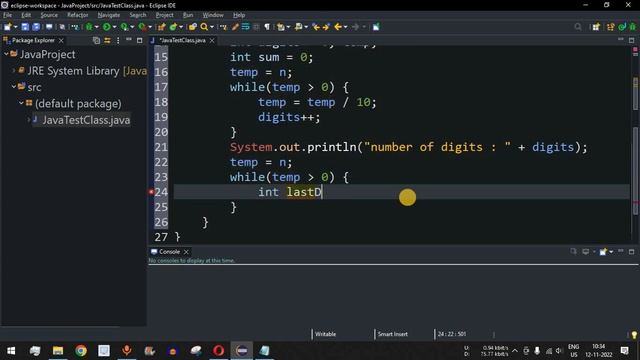Click the Open Perspective icon

(596, 27)
